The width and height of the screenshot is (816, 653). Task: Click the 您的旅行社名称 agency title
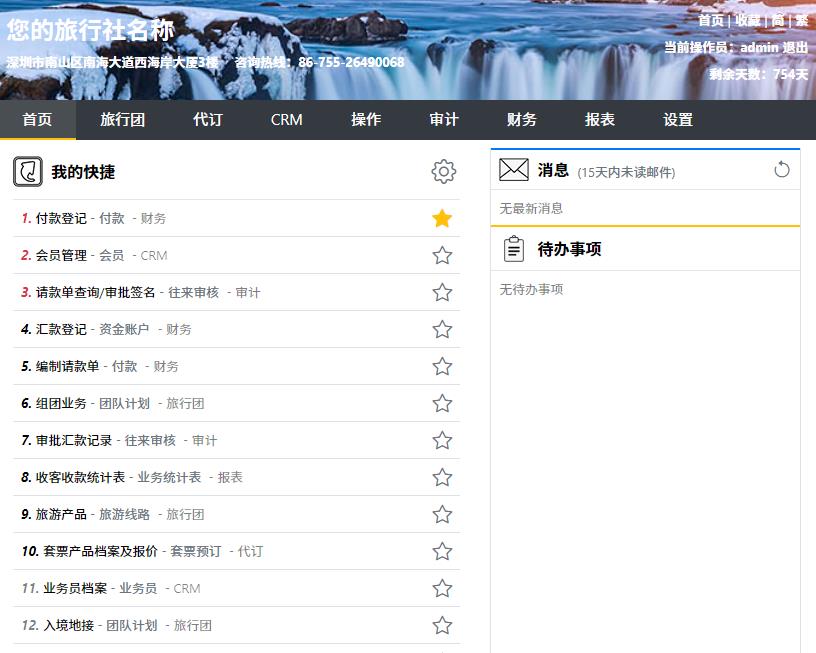click(x=90, y=30)
